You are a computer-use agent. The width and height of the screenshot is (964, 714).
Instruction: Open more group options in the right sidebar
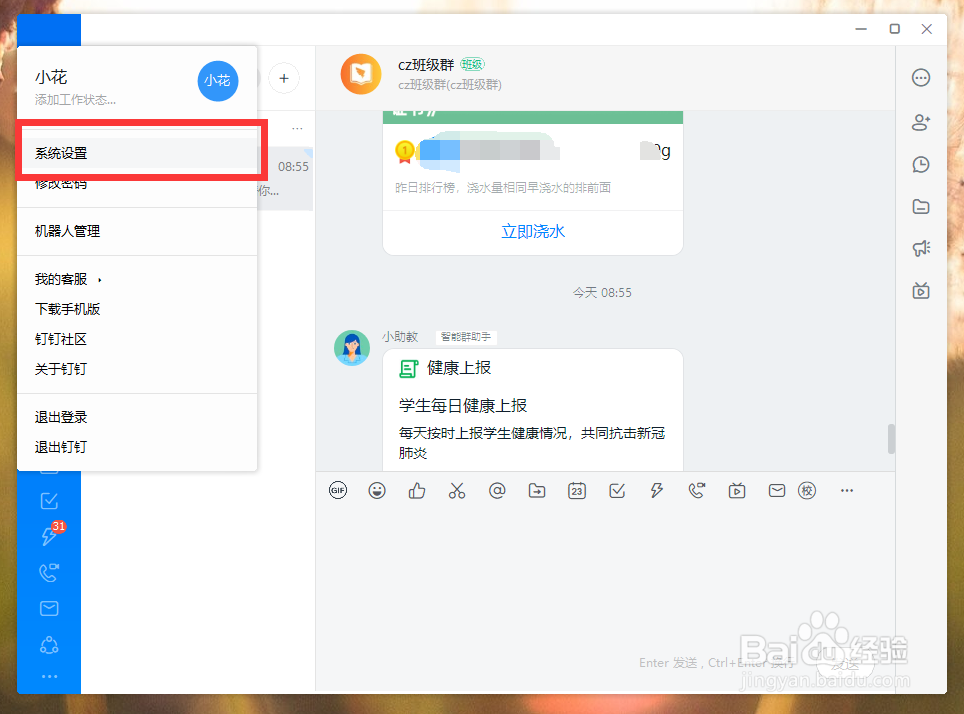point(921,77)
